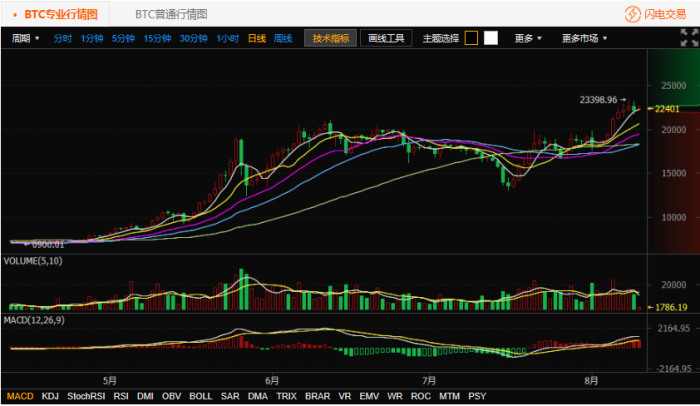Select the PSY indicator
Screen dimensions: 700x406
pos(477,396)
